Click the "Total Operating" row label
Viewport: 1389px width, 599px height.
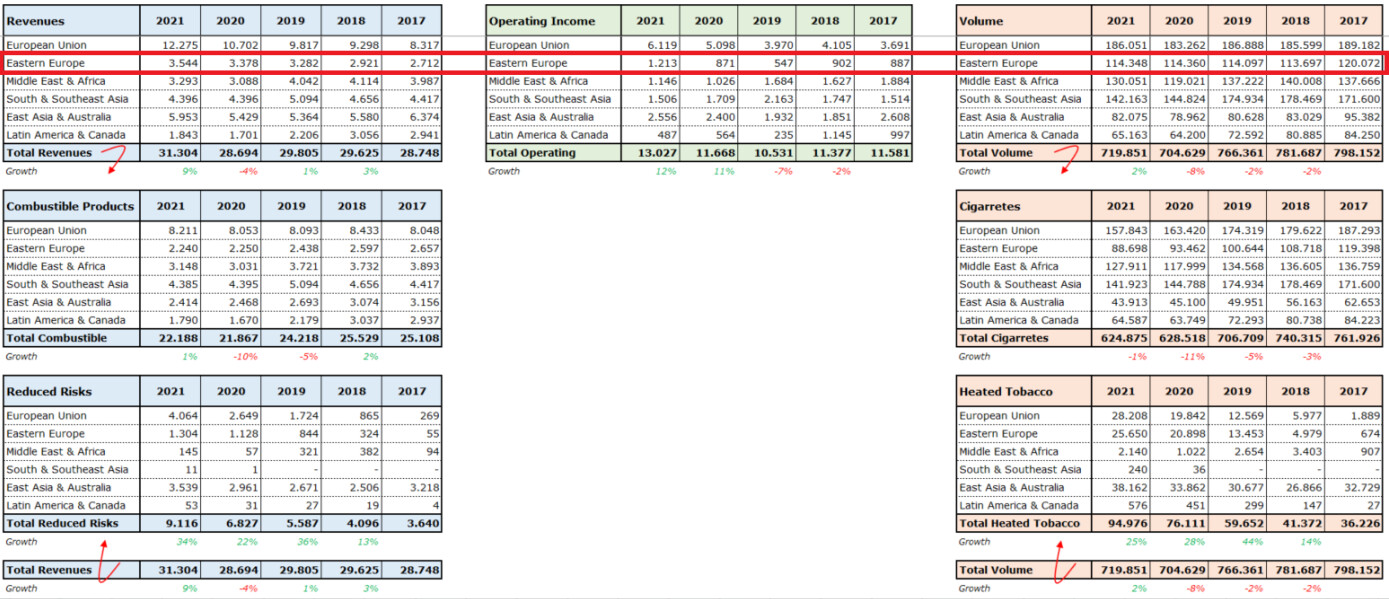tap(532, 153)
